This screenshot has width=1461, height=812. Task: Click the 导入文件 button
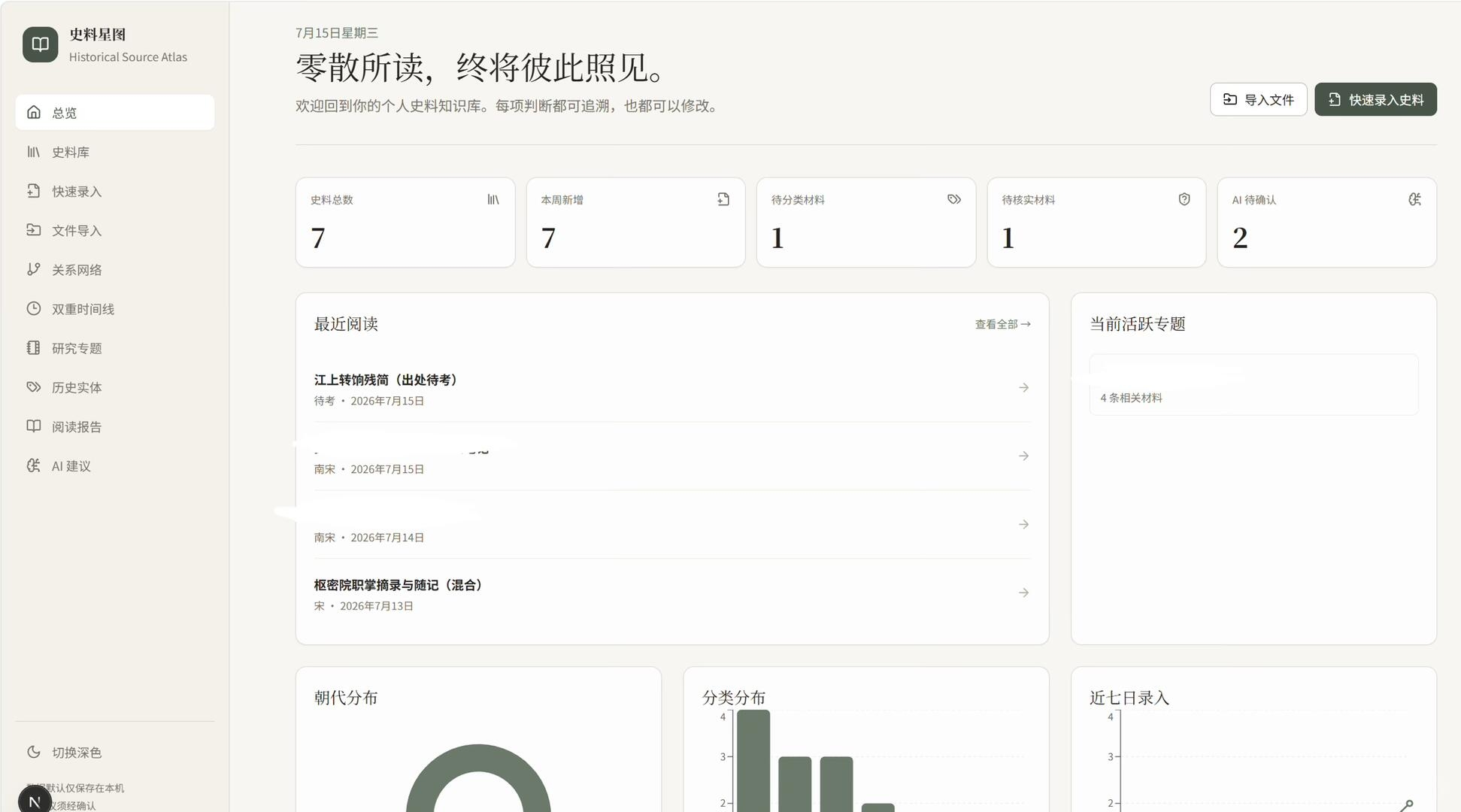pos(1258,99)
